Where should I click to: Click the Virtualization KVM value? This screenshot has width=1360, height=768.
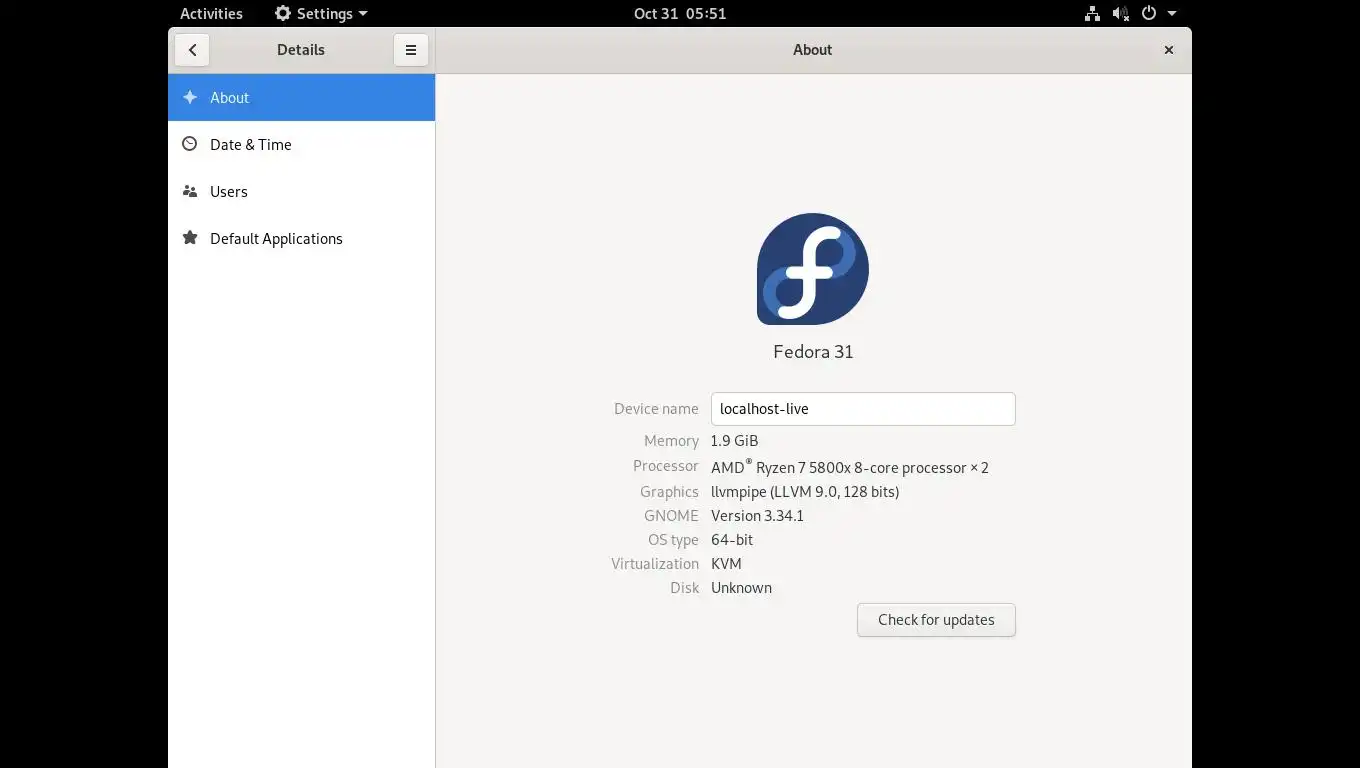[726, 564]
